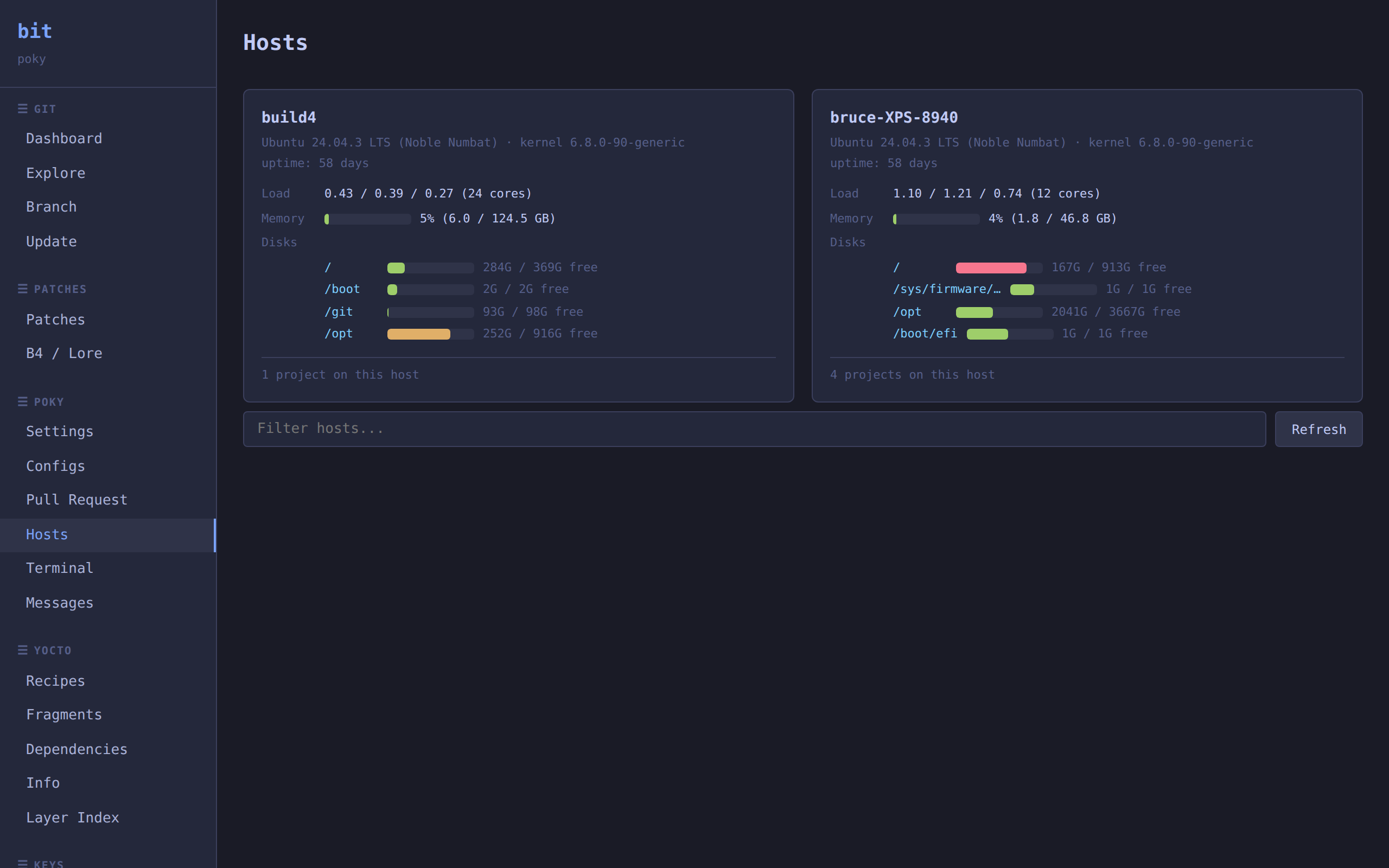Image resolution: width=1389 pixels, height=868 pixels.
Task: Click '252G / 916G free' text
Action: tap(540, 334)
